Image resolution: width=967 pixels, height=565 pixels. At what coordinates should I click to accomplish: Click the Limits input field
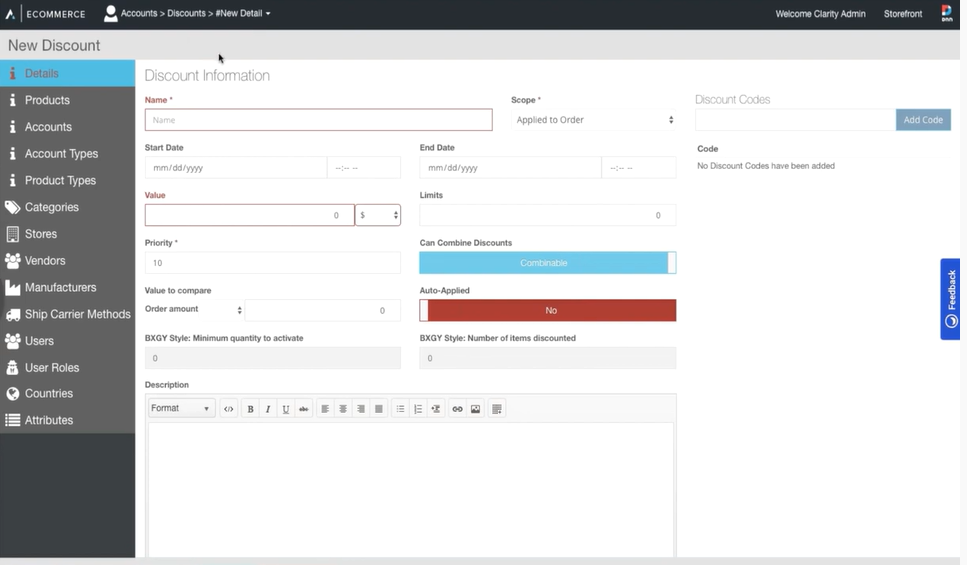[548, 215]
